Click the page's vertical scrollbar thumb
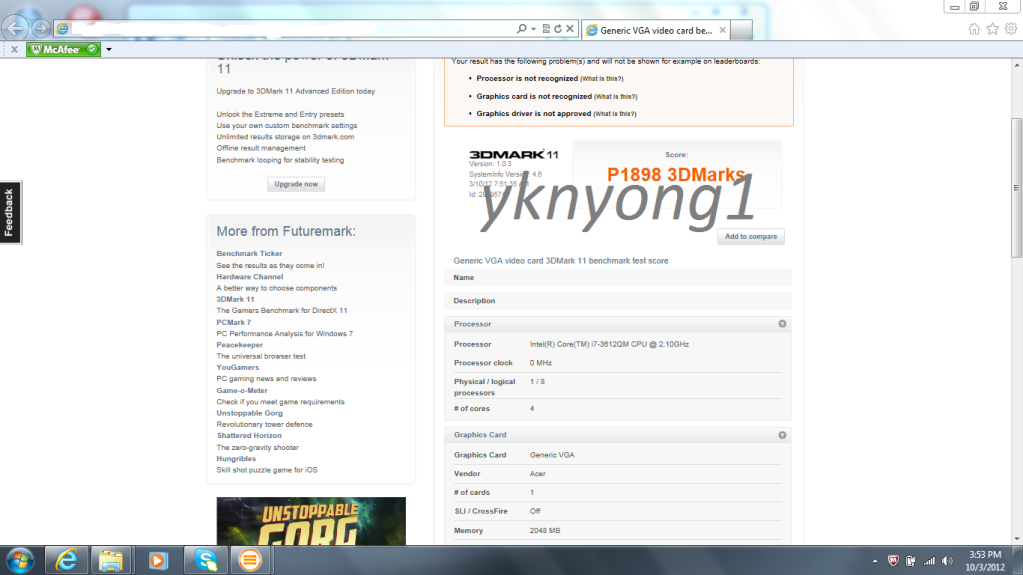Viewport: 1023px width, 575px height. pyautogui.click(x=1016, y=187)
